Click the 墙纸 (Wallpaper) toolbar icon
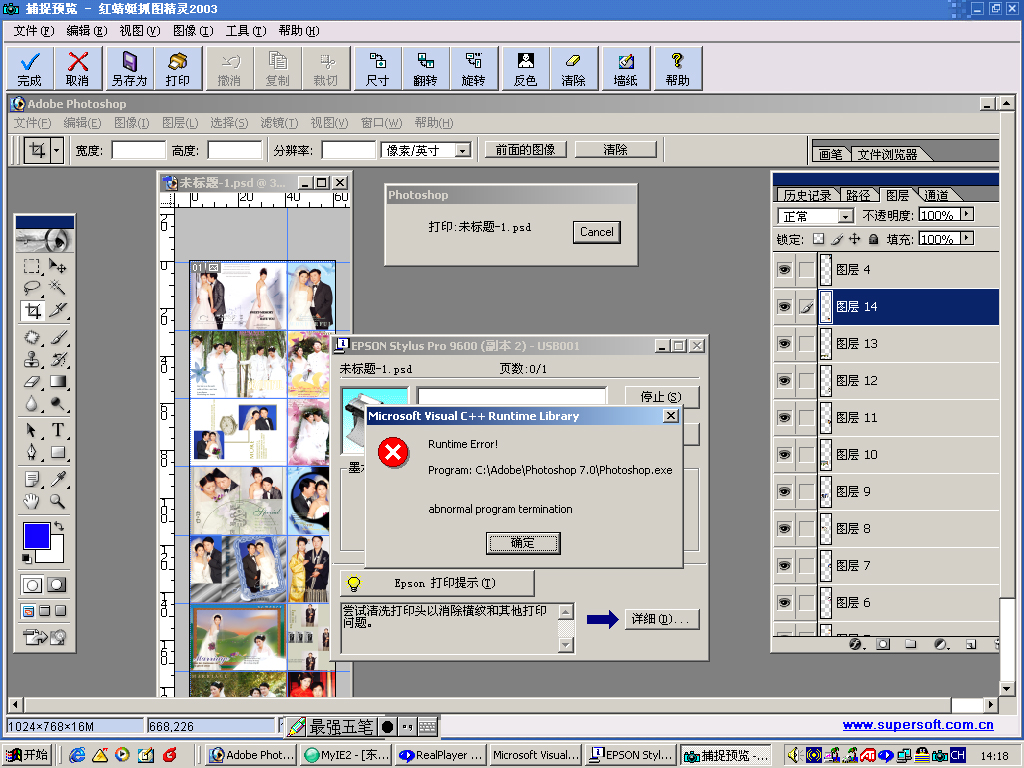Viewport: 1024px width, 768px height. [626, 68]
